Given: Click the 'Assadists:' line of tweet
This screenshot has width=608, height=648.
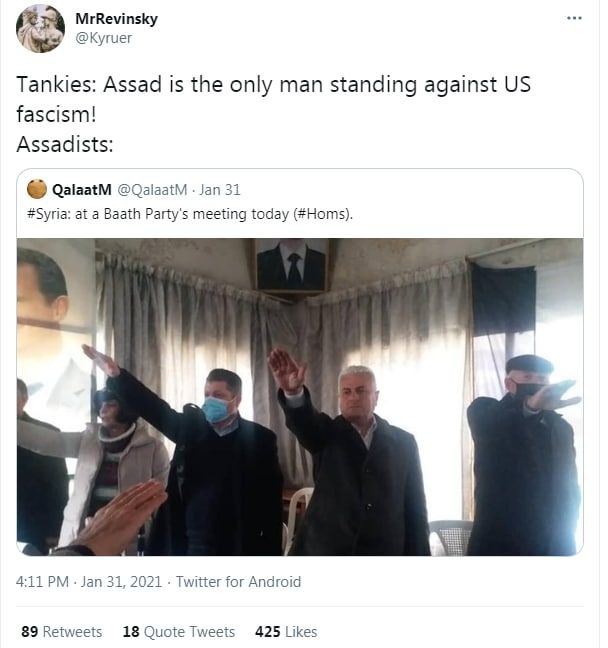Looking at the screenshot, I should (x=65, y=145).
